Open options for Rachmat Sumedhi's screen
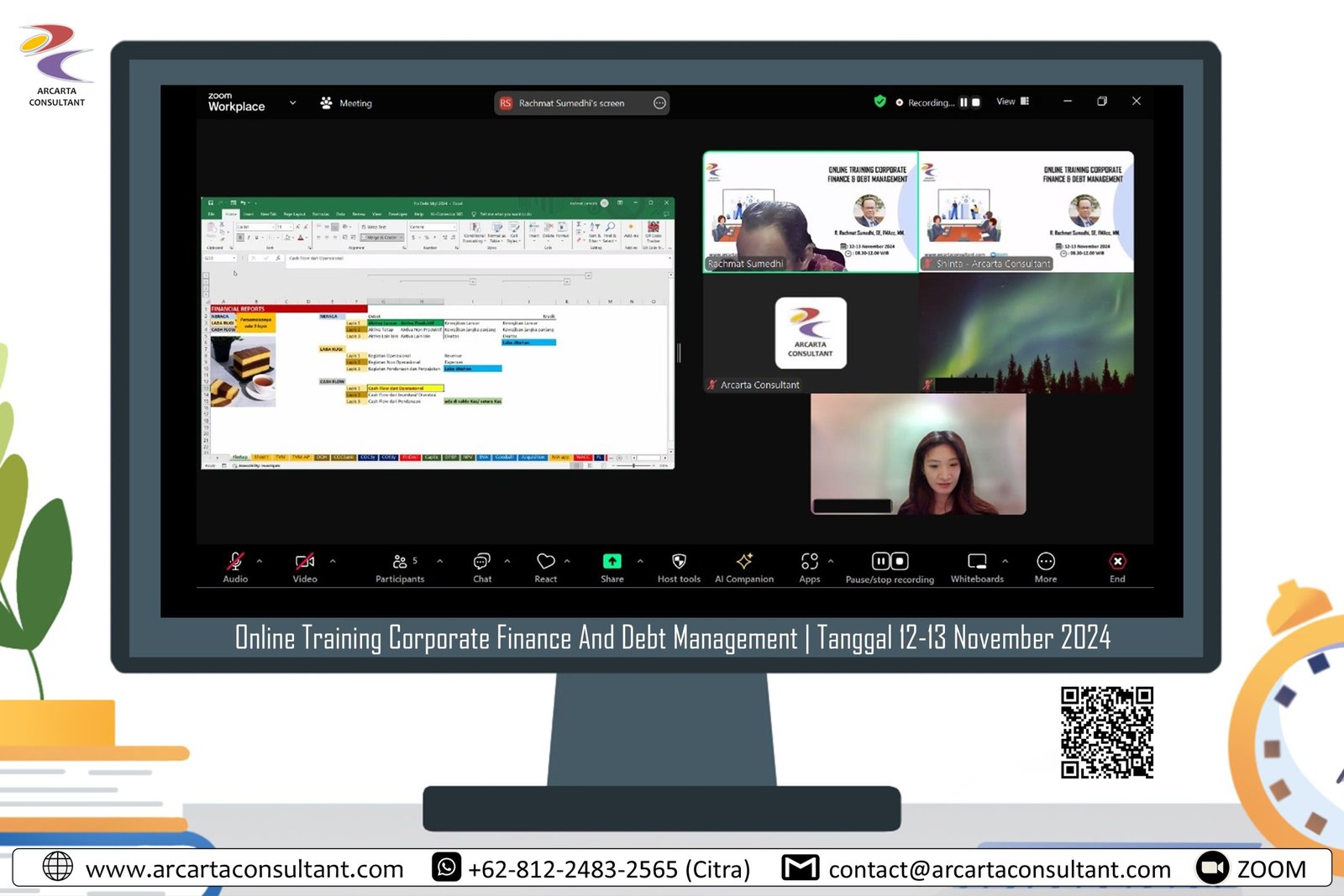The image size is (1344, 896). [x=659, y=103]
